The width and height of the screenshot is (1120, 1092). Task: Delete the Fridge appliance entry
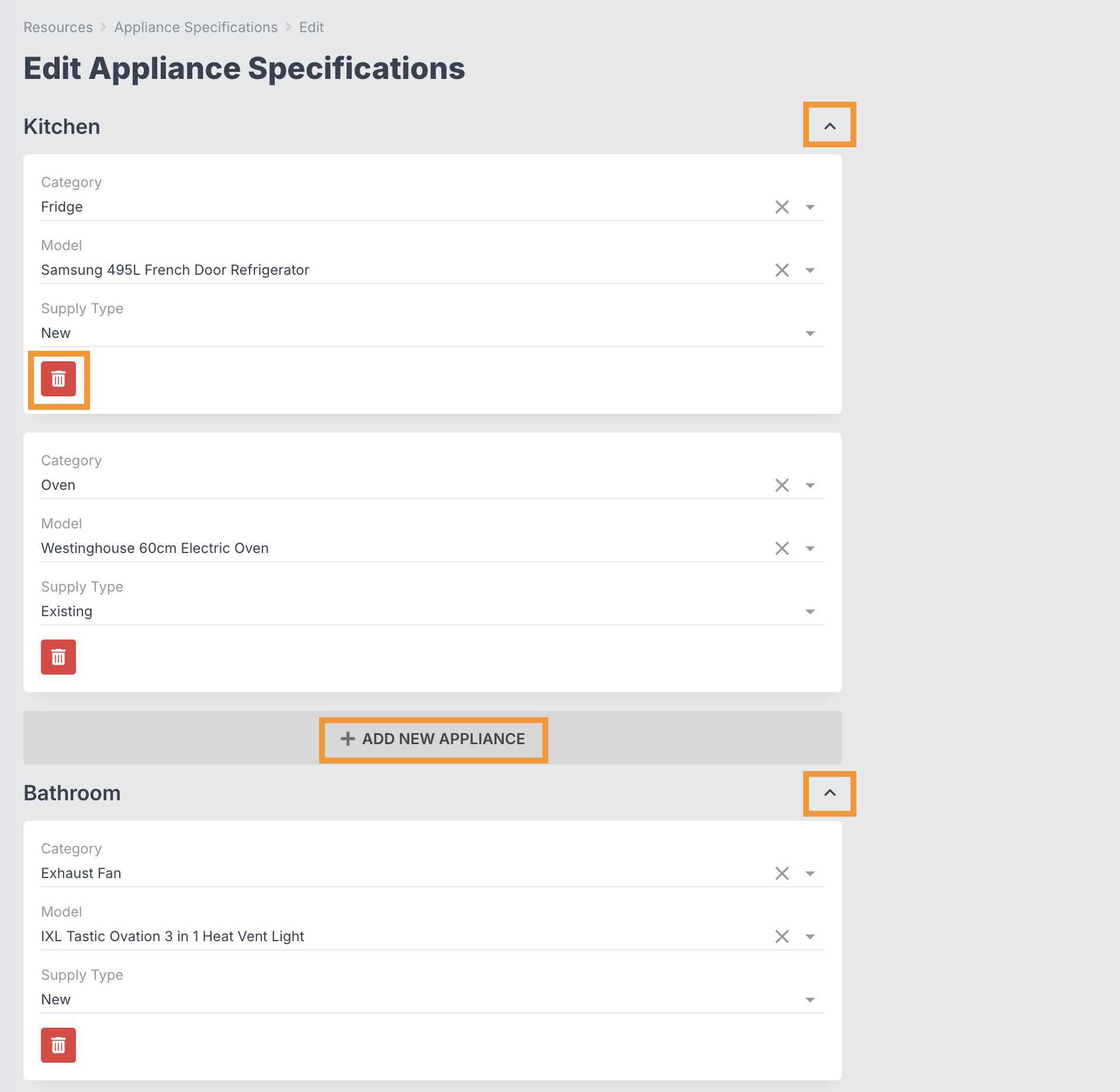(x=58, y=379)
